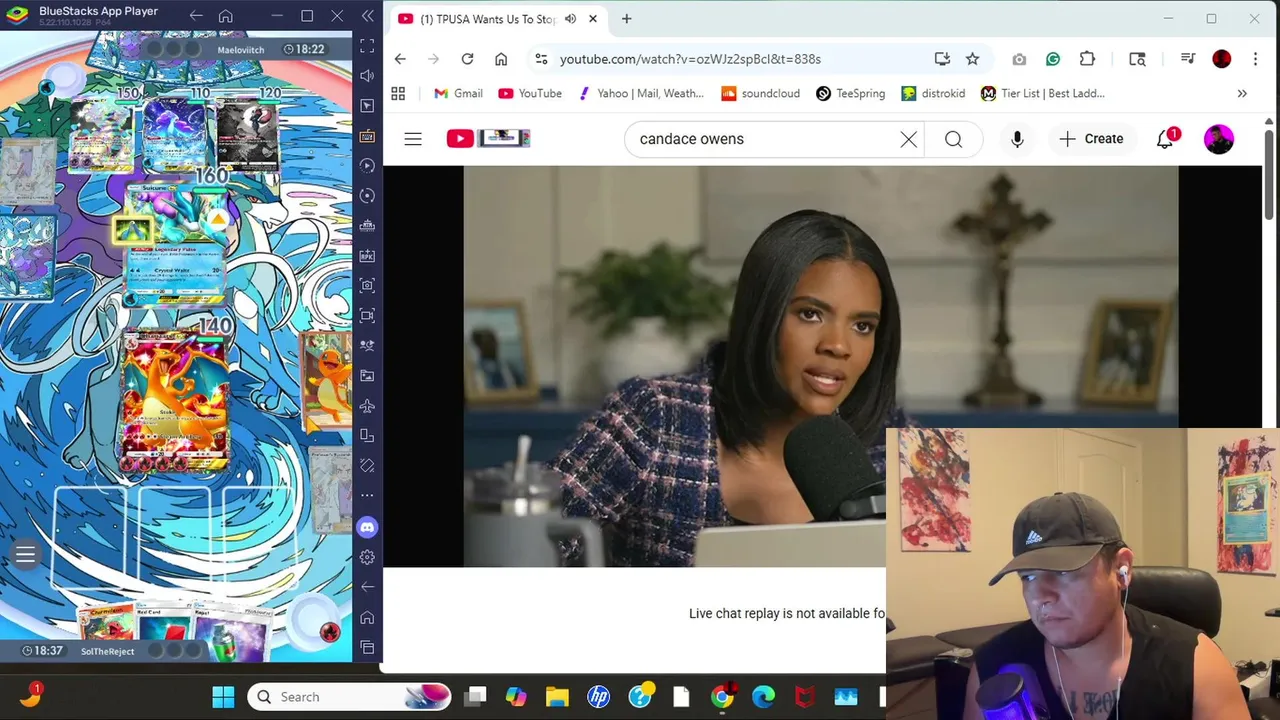Close the TPUSA YouTube tab

tap(593, 19)
